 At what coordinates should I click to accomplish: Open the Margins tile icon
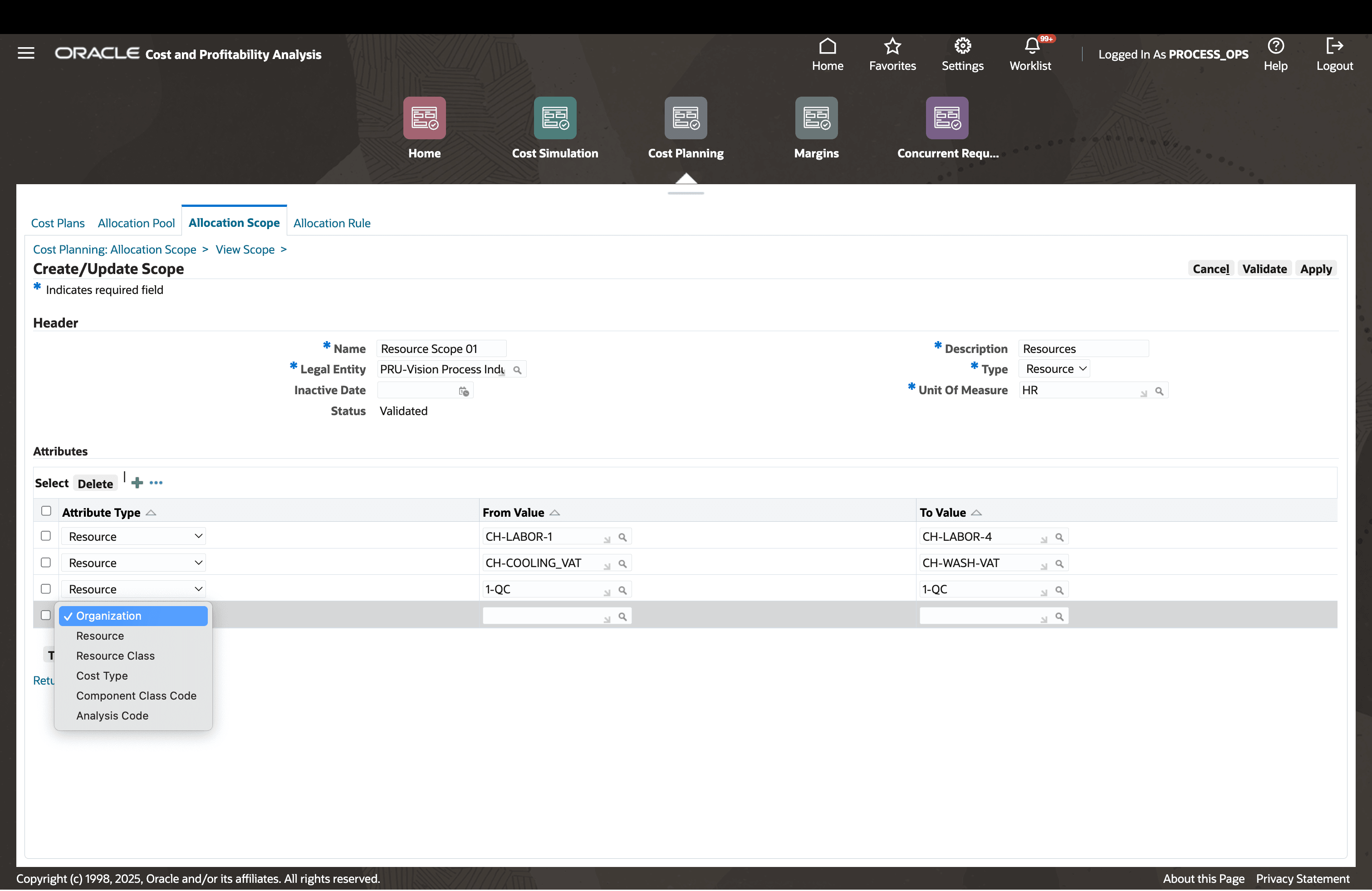(x=816, y=117)
